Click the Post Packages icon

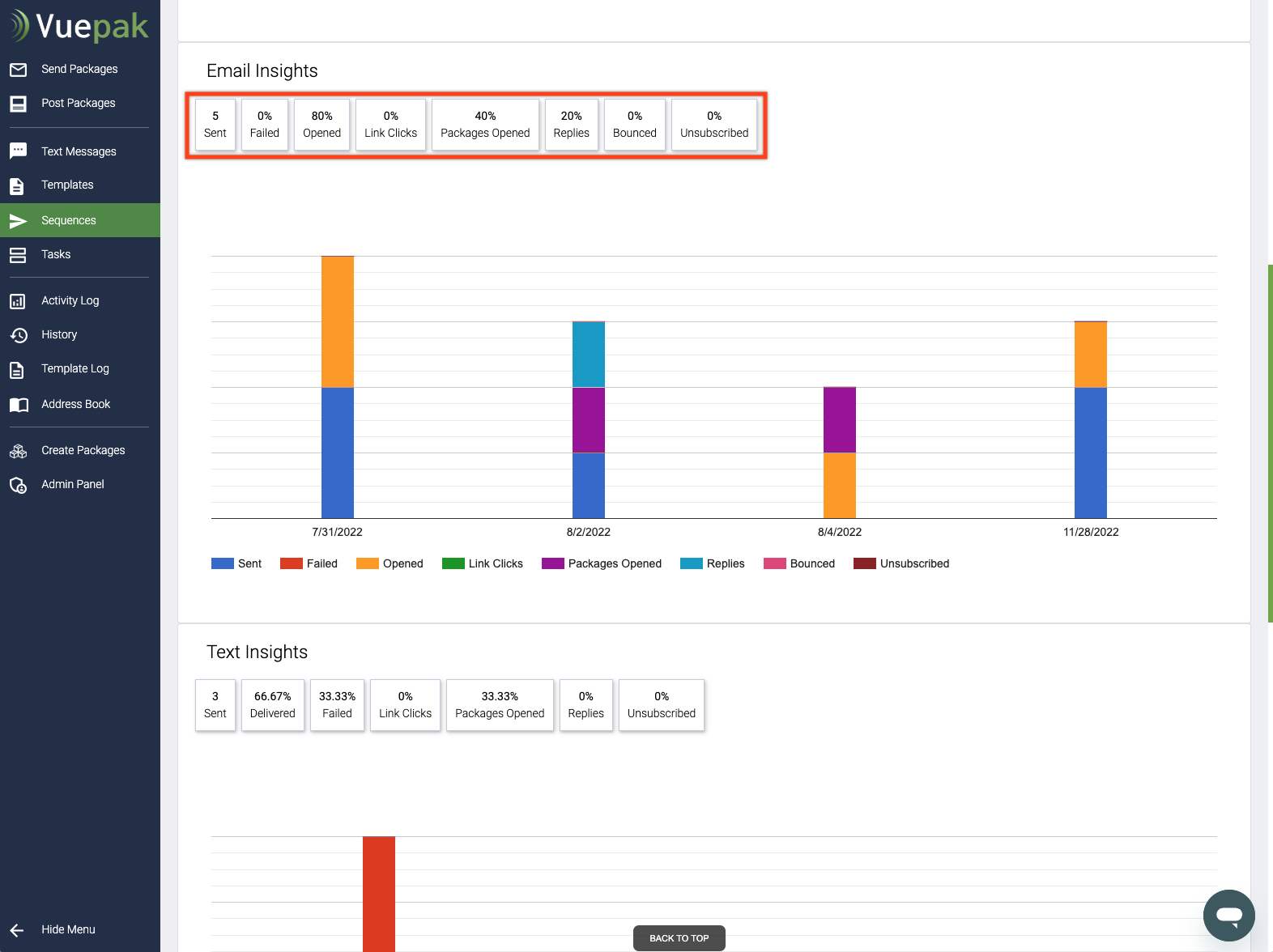(x=18, y=104)
